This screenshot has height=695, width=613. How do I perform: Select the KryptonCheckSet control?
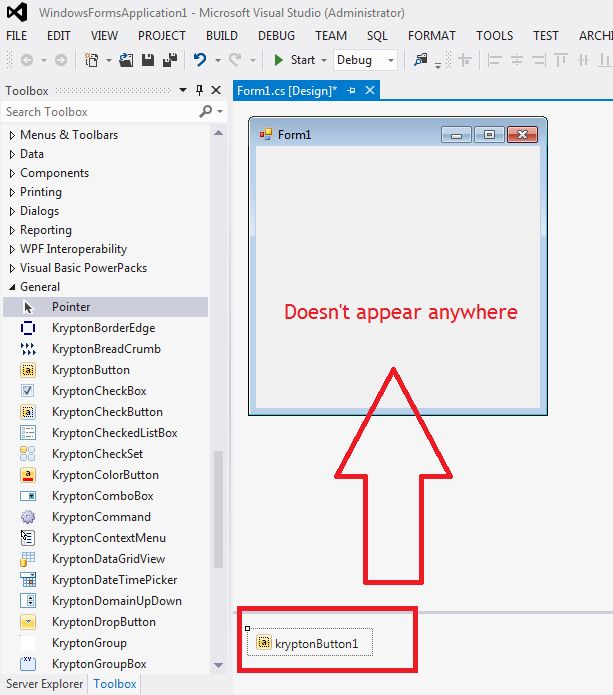pyautogui.click(x=105, y=454)
